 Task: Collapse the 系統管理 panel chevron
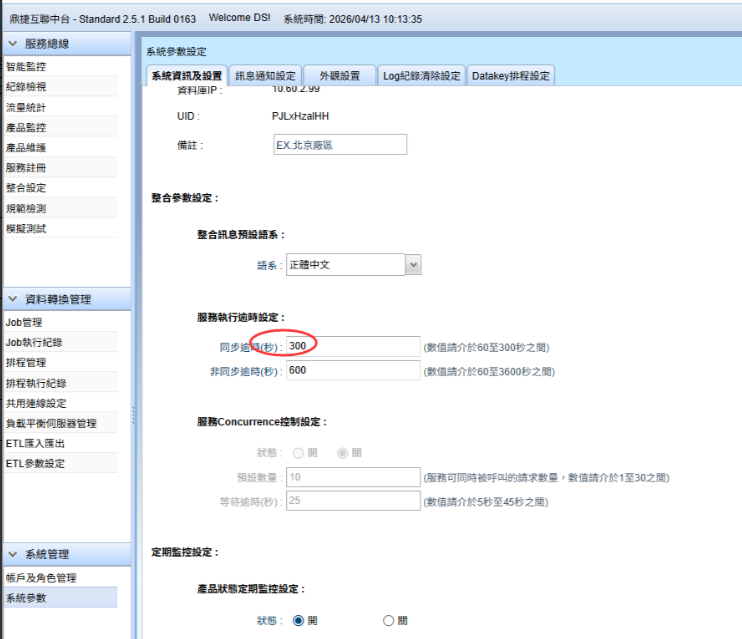point(12,554)
